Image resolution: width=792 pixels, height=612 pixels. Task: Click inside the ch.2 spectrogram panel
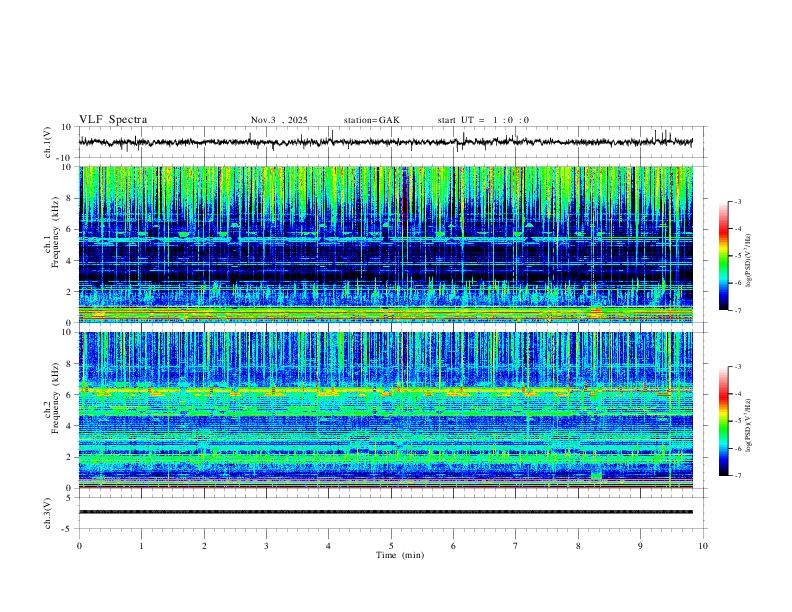(386, 410)
